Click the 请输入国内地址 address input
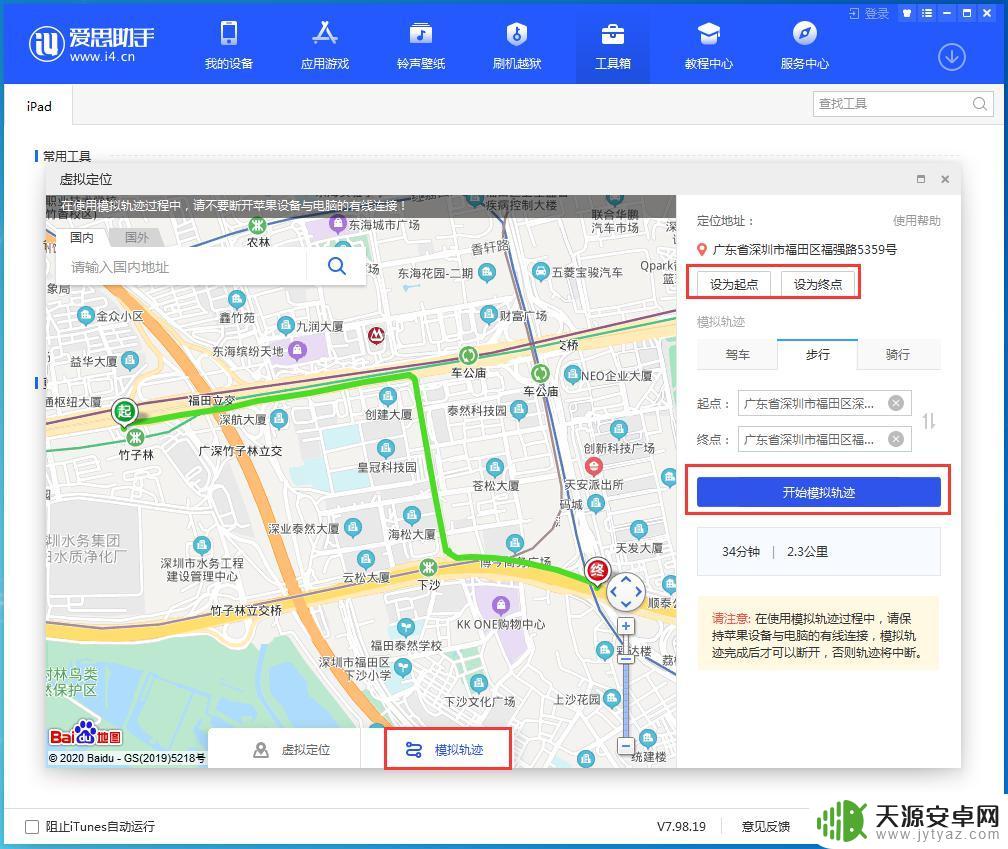 [183, 267]
